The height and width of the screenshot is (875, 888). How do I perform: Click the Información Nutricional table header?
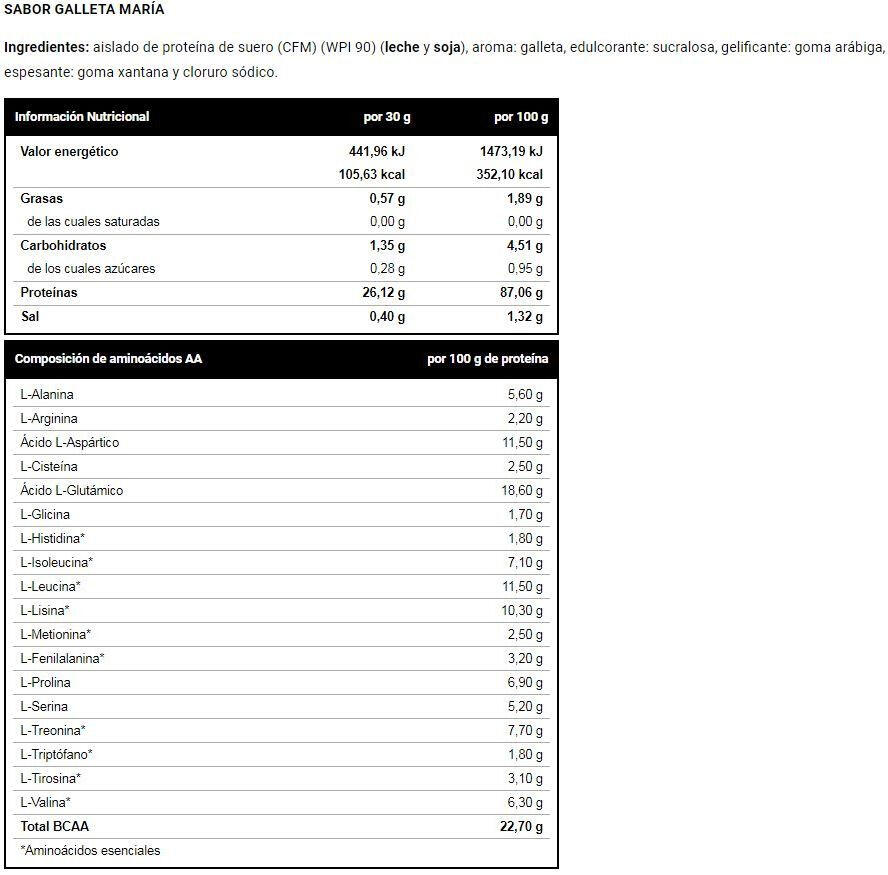[82, 117]
